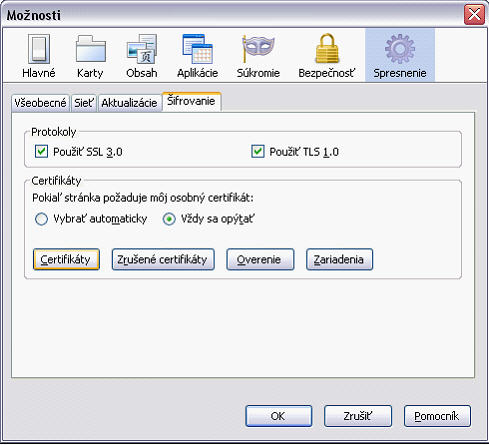Uncheck Použiť TLS 1.0
Image resolution: width=489 pixels, height=445 pixels.
pos(258,152)
